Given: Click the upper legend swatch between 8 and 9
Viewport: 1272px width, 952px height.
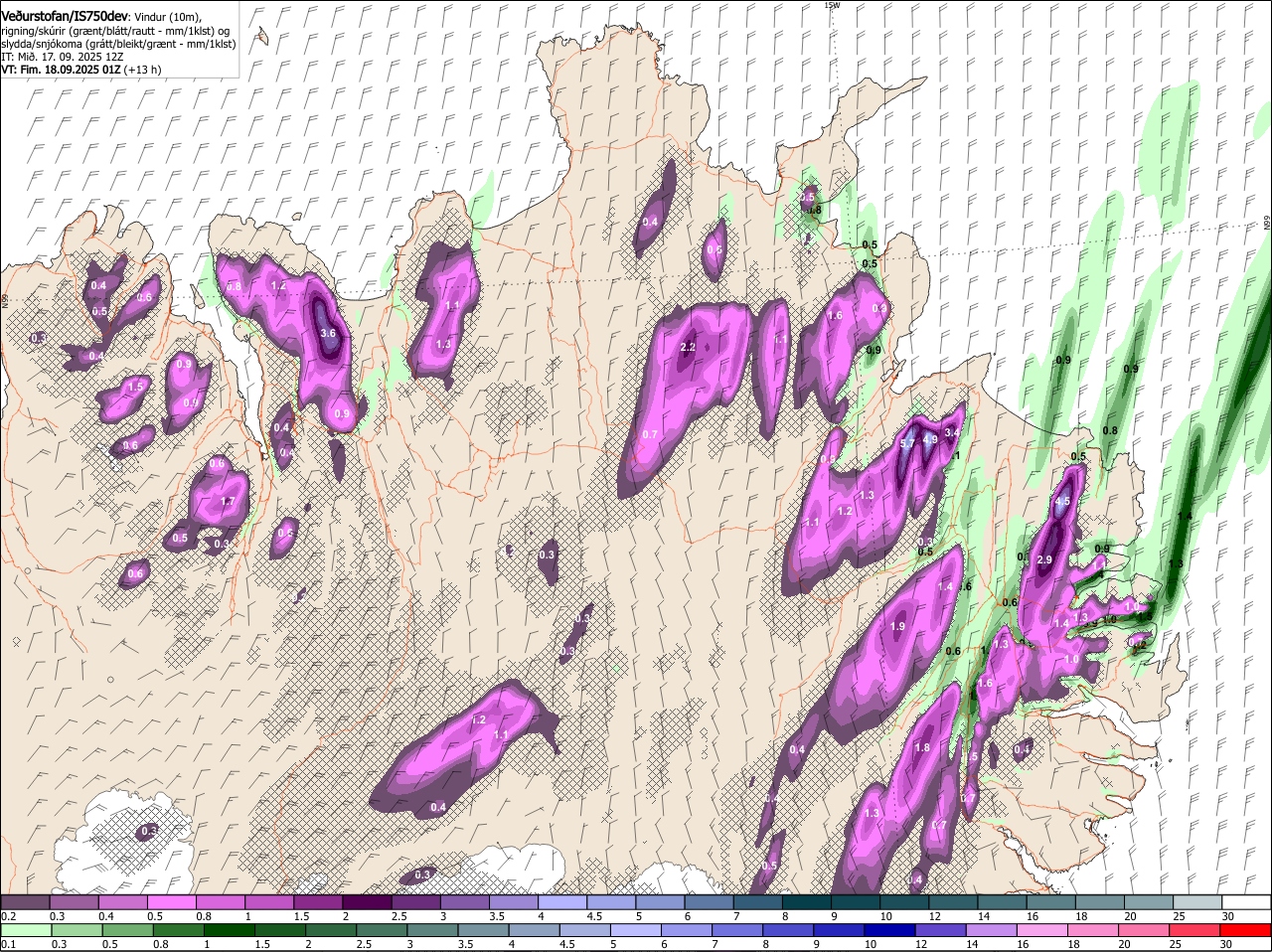Looking at the screenshot, I should pyautogui.click(x=805, y=902).
